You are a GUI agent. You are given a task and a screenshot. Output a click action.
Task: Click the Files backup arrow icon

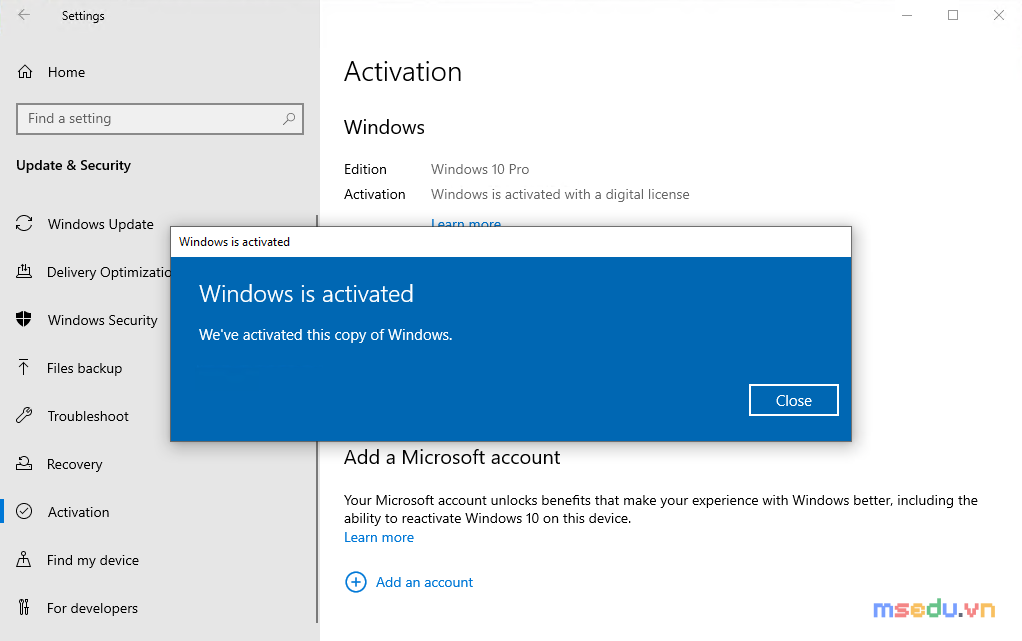[24, 368]
